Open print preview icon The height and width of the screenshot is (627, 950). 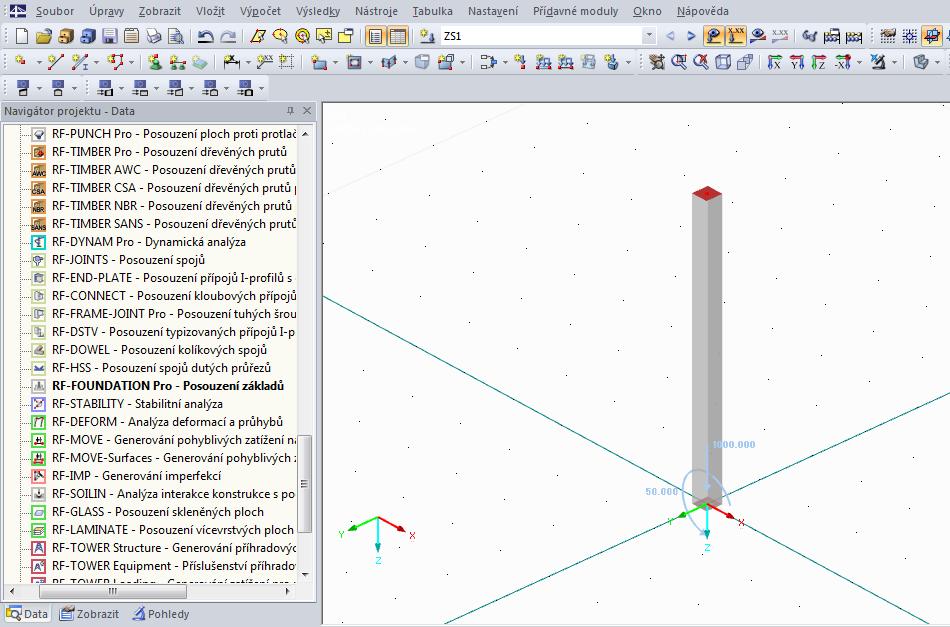176,36
